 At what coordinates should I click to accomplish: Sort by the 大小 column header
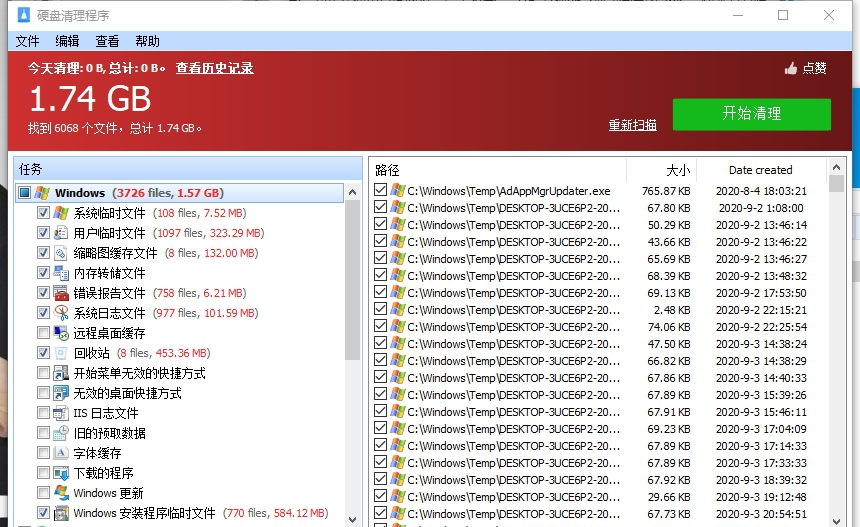[x=661, y=170]
